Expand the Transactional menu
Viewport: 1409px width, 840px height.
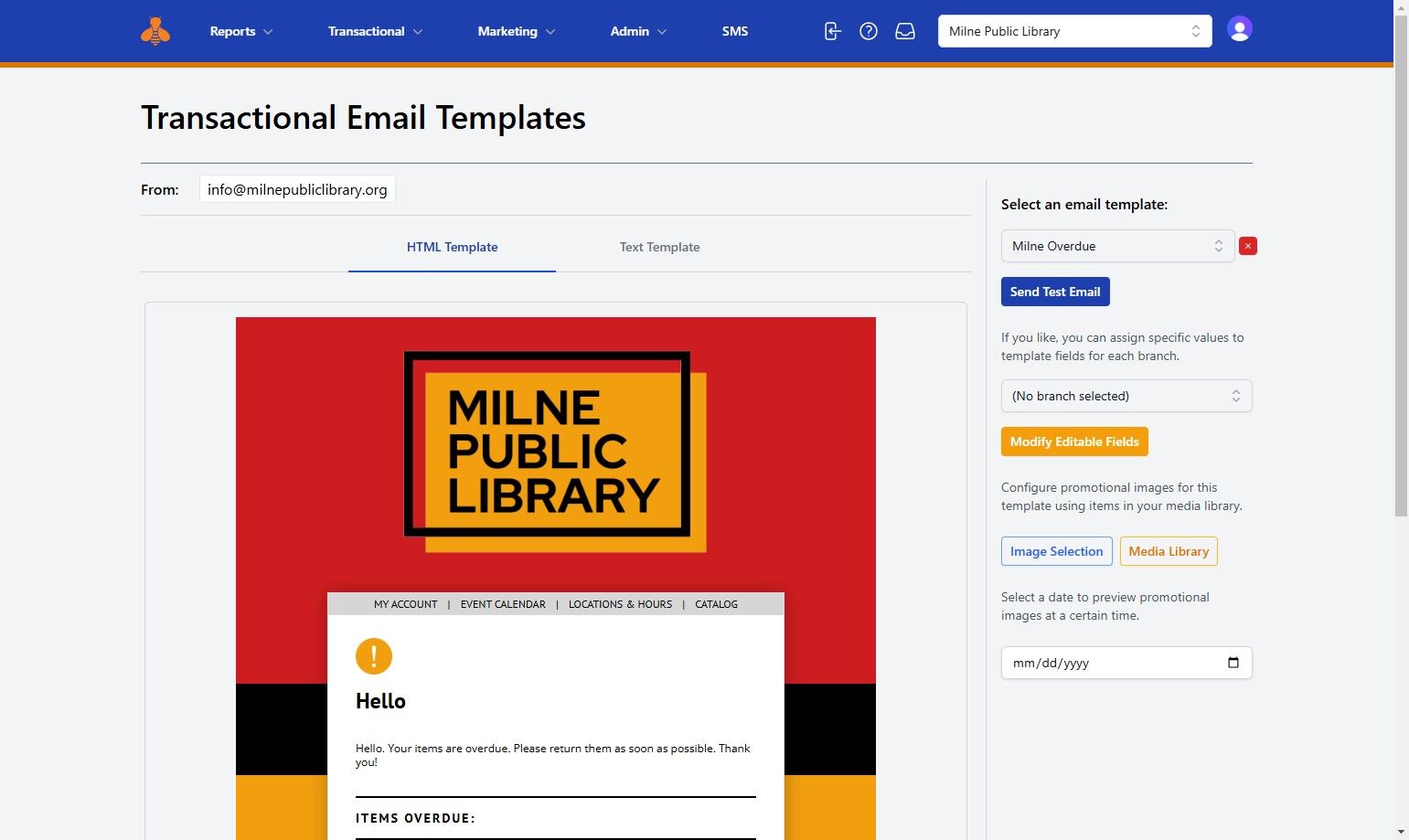pyautogui.click(x=376, y=31)
